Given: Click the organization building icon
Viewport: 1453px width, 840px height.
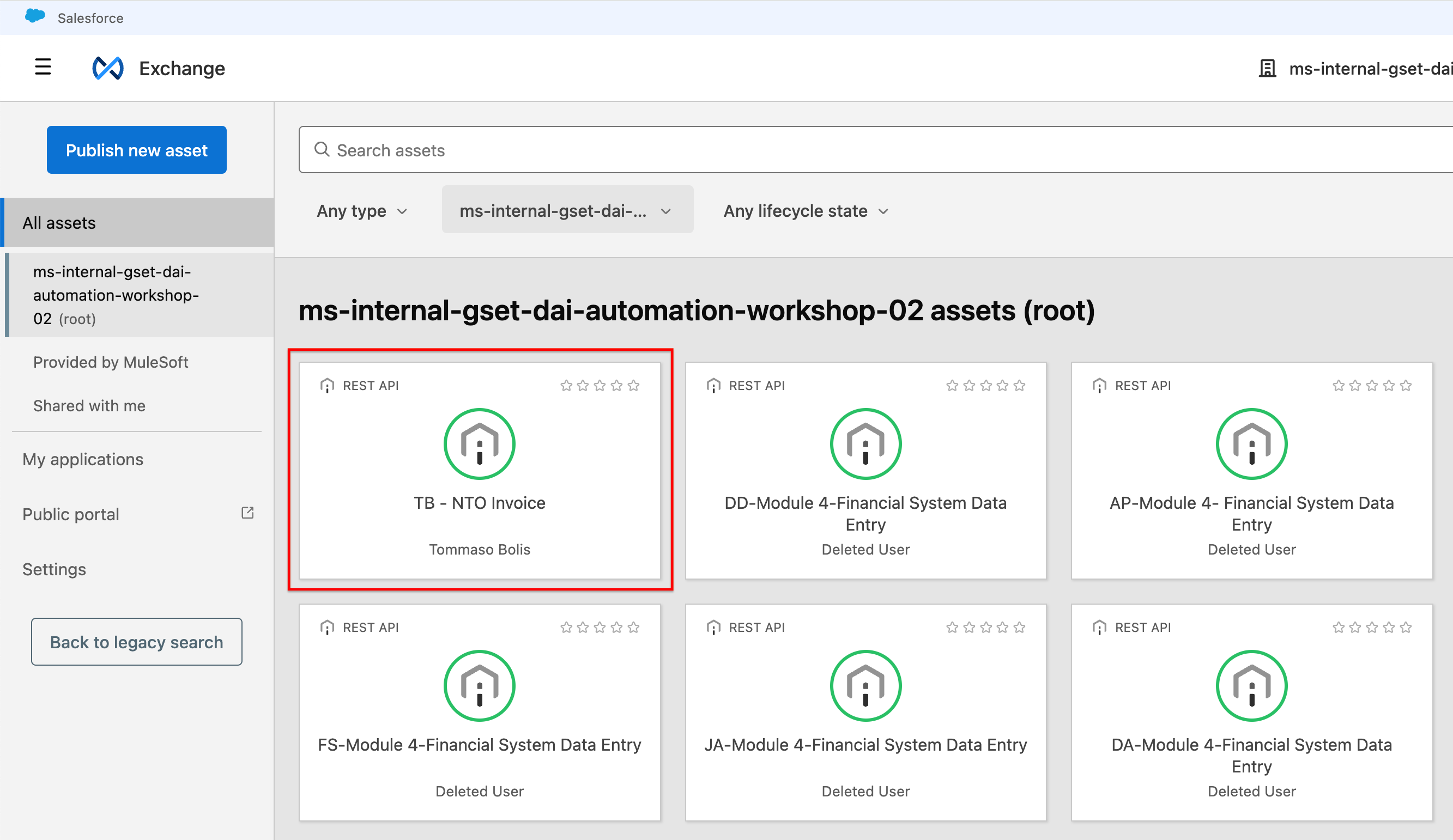Looking at the screenshot, I should point(1267,68).
